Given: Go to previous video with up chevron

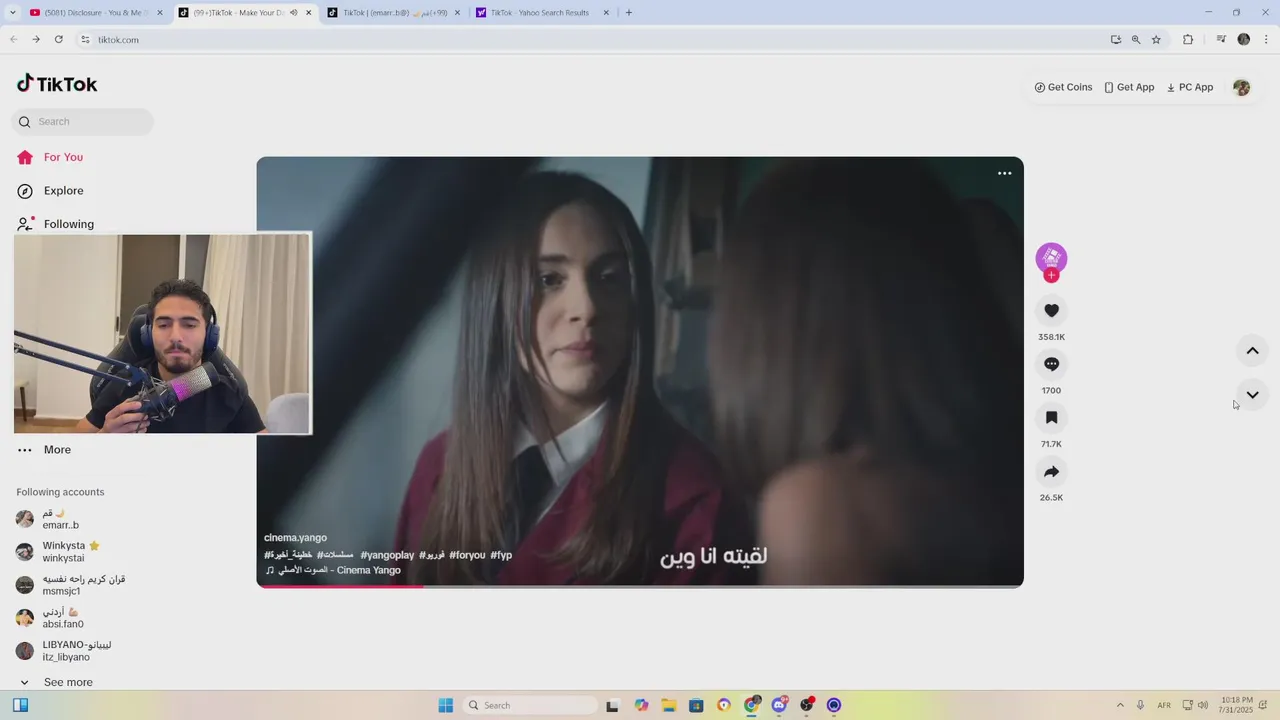Looking at the screenshot, I should pyautogui.click(x=1252, y=351).
